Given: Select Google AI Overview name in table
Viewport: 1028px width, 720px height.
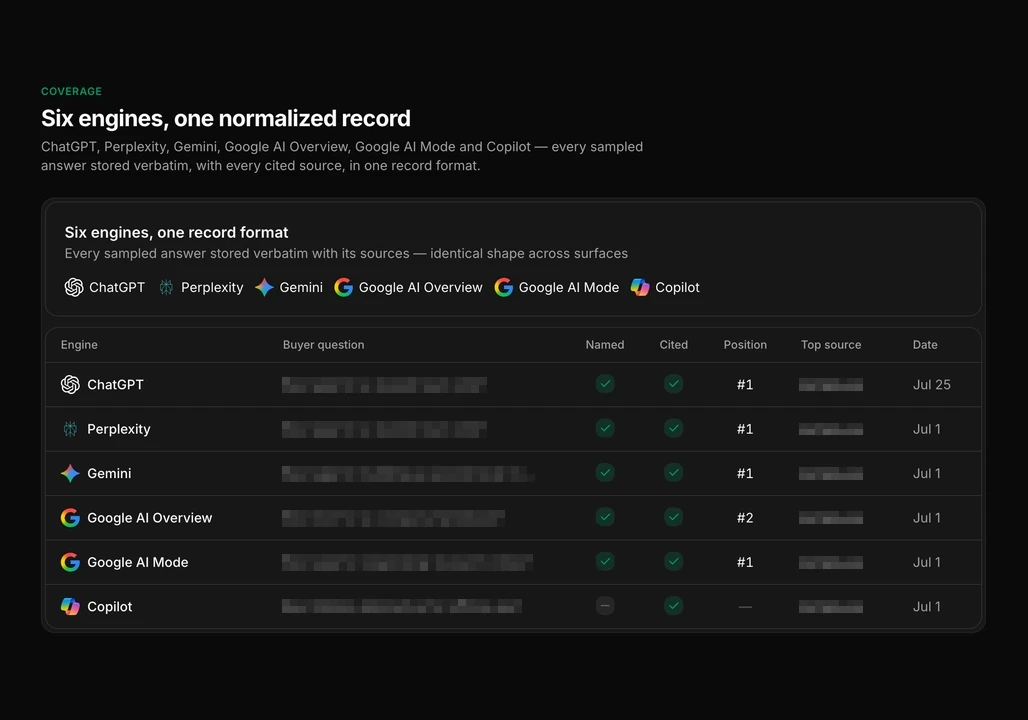Looking at the screenshot, I should tap(149, 518).
